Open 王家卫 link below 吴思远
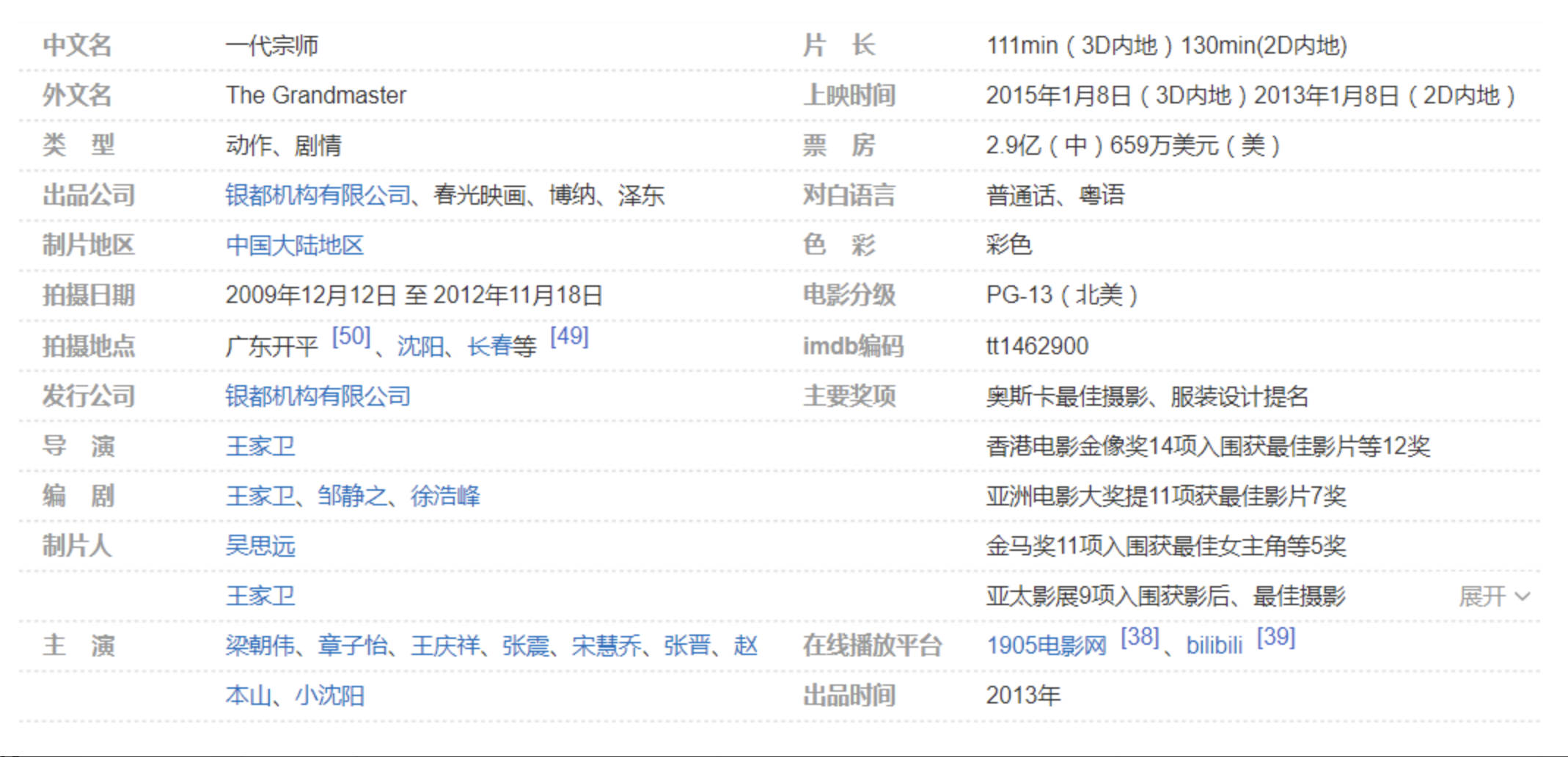Screen dimensions: 1568x757 (x=260, y=596)
